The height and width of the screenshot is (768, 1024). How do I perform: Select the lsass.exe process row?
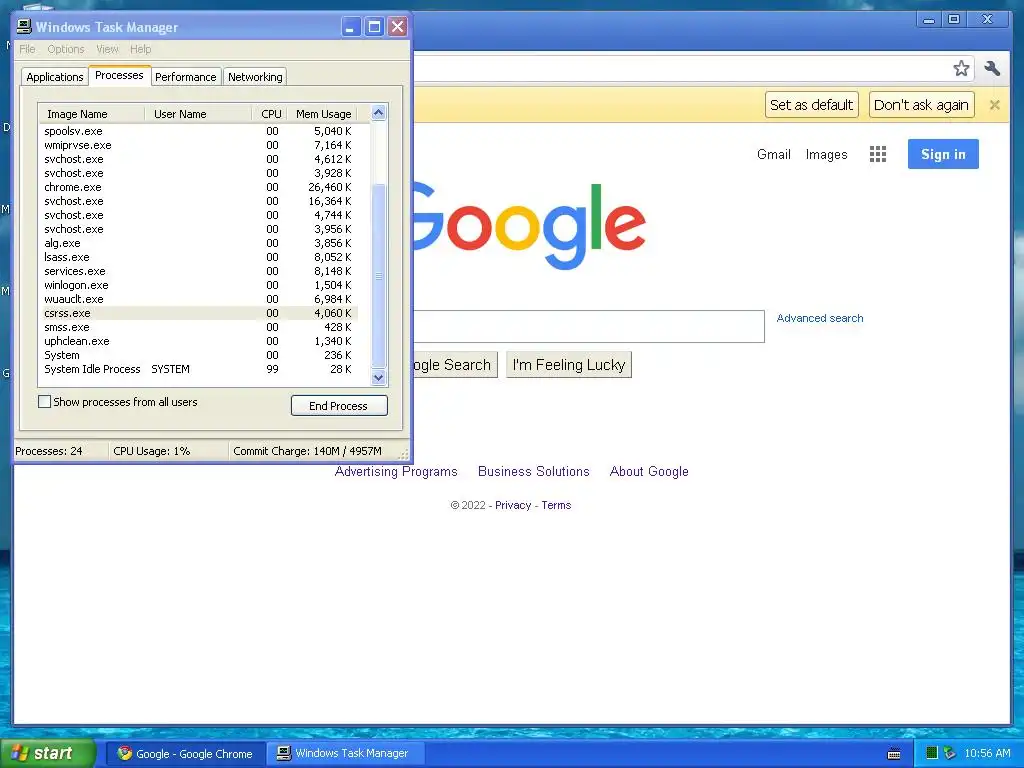pos(198,257)
